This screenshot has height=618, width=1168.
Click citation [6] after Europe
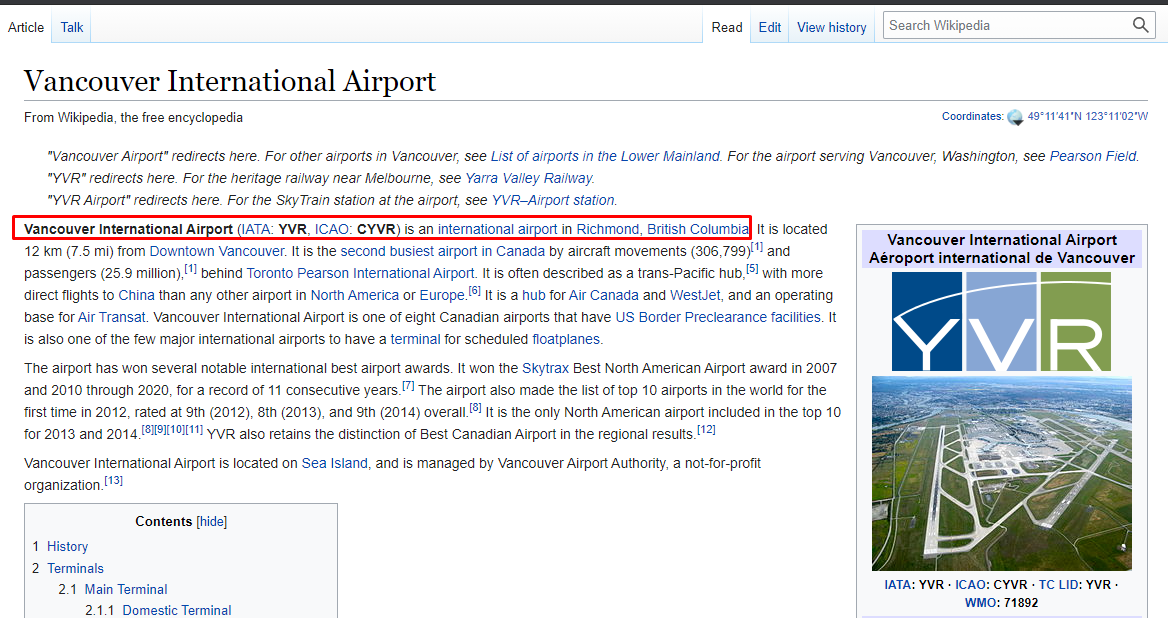[474, 290]
